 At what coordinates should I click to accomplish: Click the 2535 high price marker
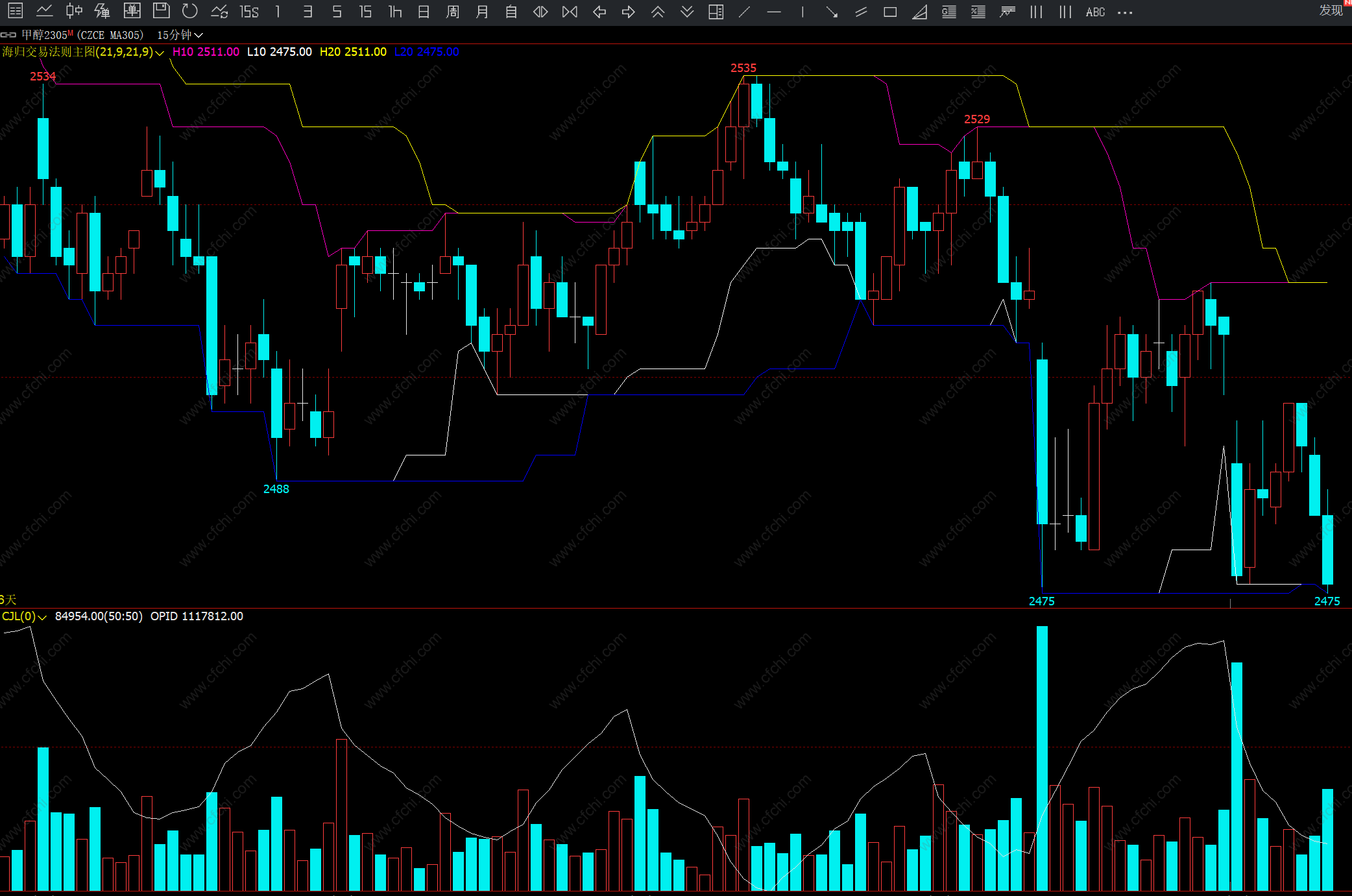pyautogui.click(x=743, y=68)
